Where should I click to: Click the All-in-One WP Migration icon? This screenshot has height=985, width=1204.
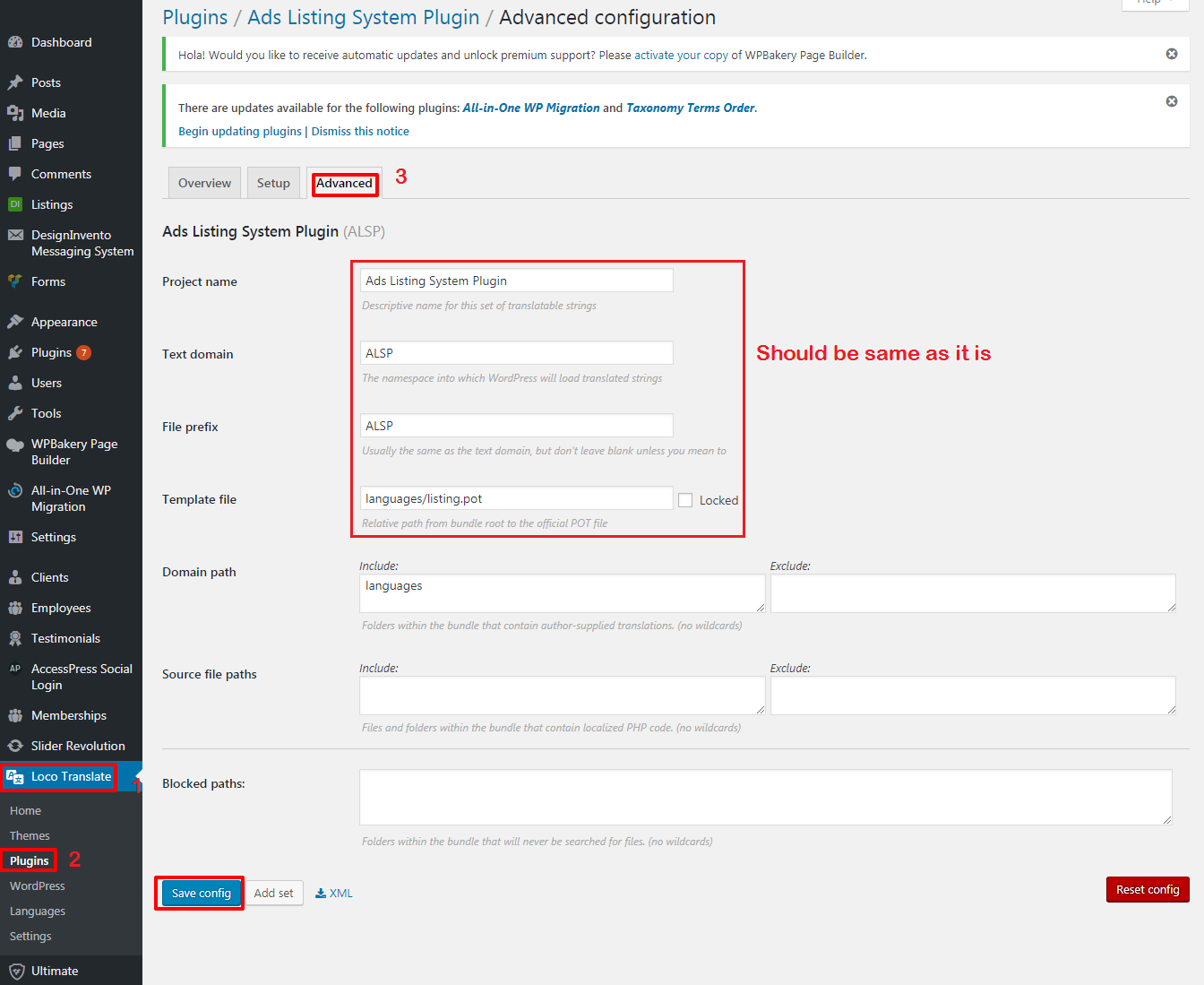click(15, 490)
